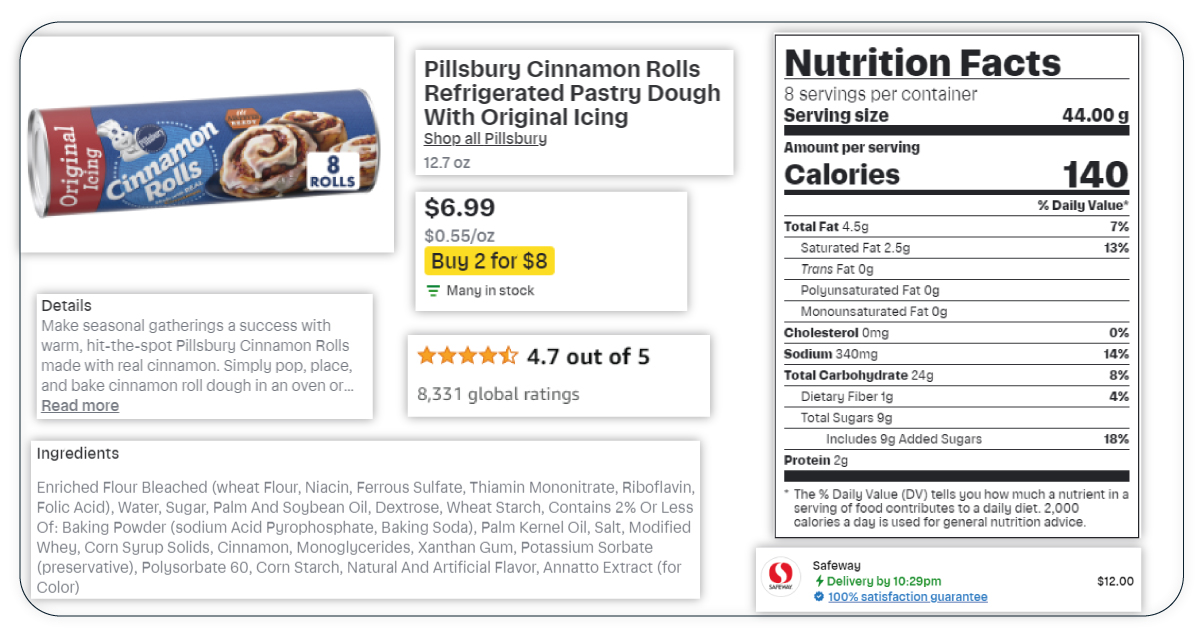Open the 100% satisfaction guarantee link
The width and height of the screenshot is (1203, 637).
tap(907, 597)
